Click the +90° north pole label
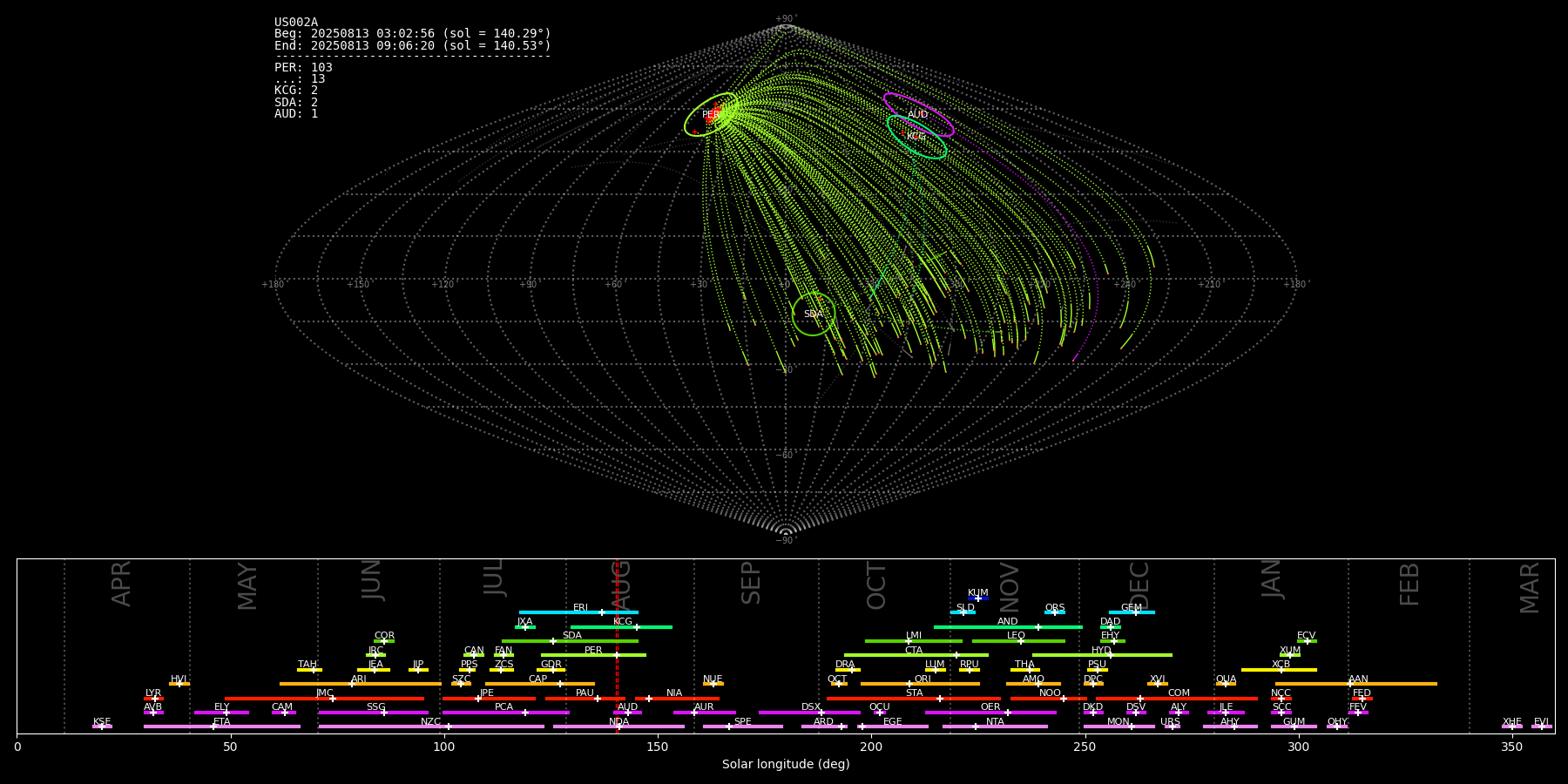Image resolution: width=1568 pixels, height=784 pixels. coord(786,19)
